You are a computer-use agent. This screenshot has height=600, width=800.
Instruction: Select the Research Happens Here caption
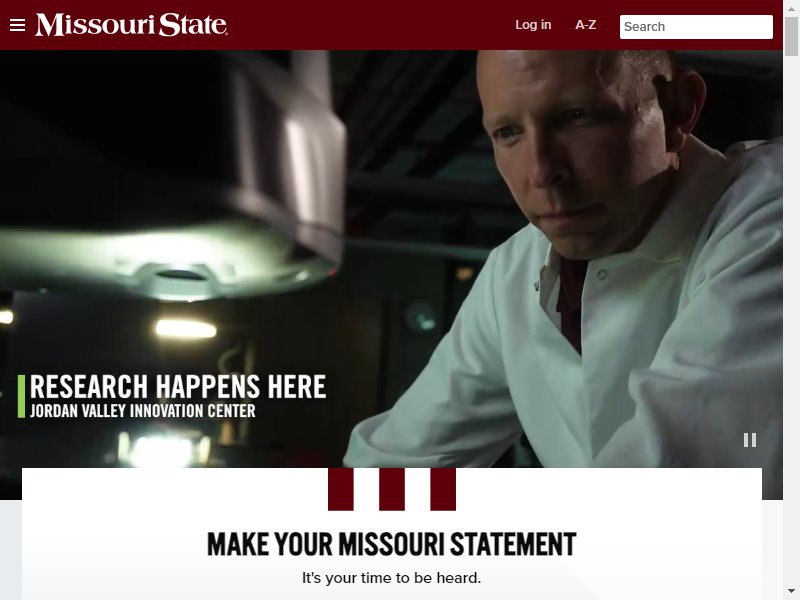click(x=178, y=386)
